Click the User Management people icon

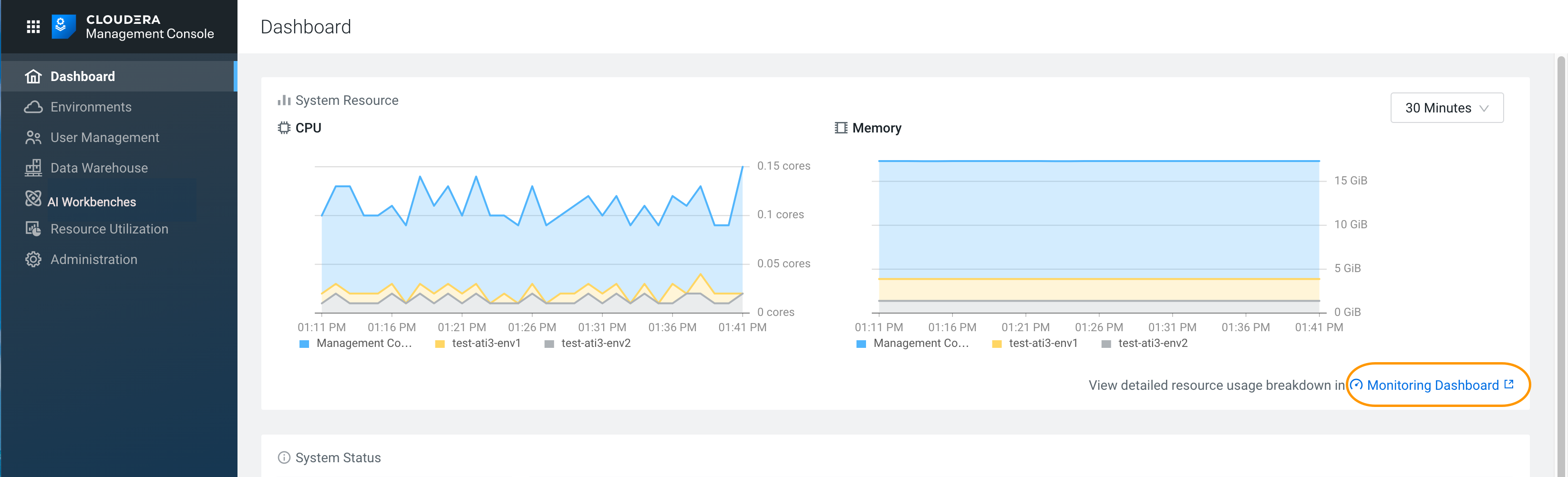coord(33,138)
